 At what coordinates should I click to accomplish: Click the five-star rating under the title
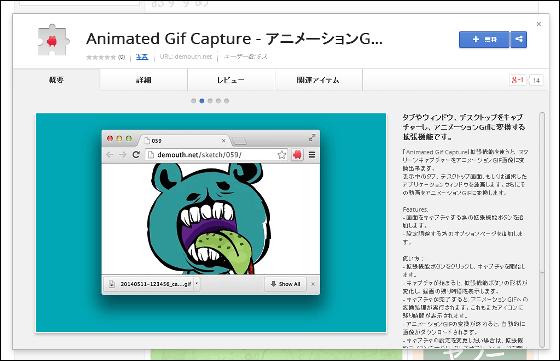tap(101, 57)
